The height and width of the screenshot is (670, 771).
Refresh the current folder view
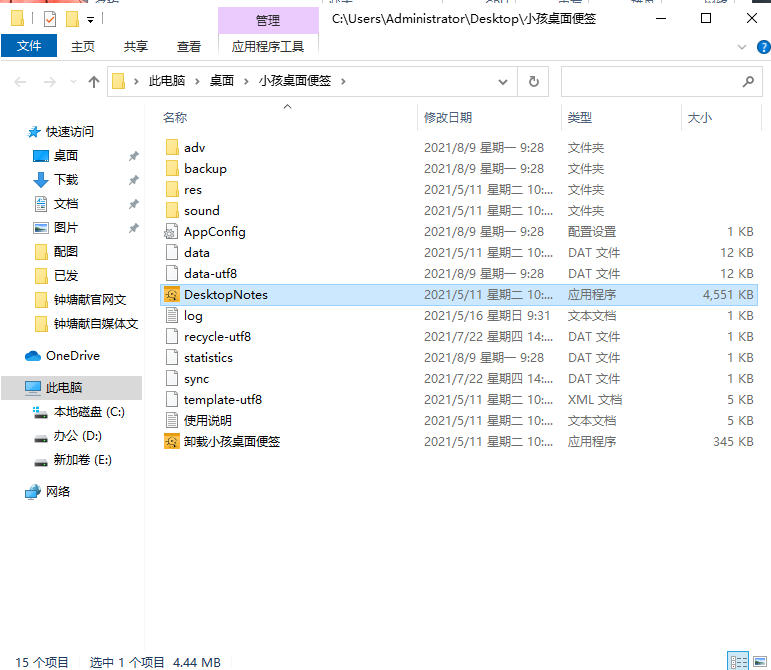coord(534,82)
